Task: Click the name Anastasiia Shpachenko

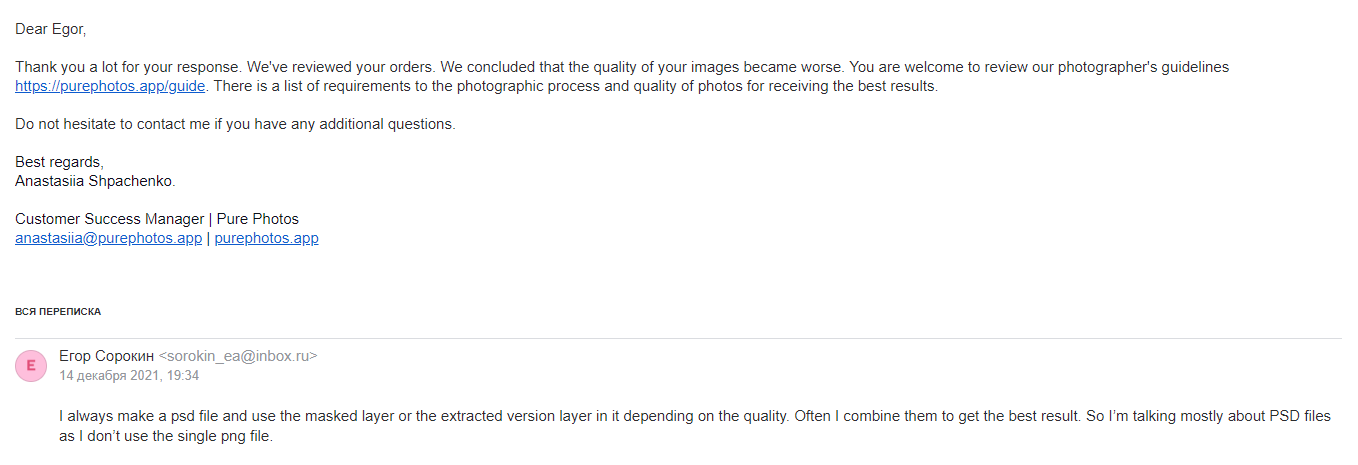Action: 95,181
